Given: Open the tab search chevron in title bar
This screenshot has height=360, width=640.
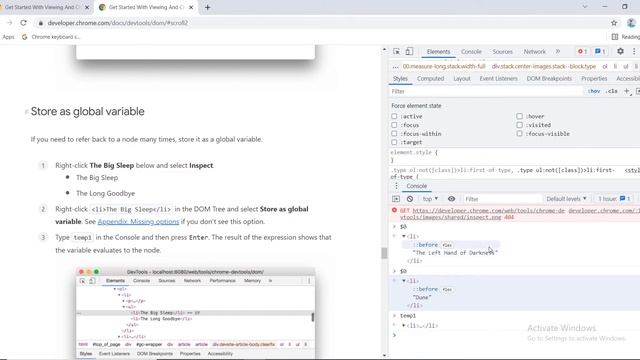Looking at the screenshot, I should pos(584,7).
